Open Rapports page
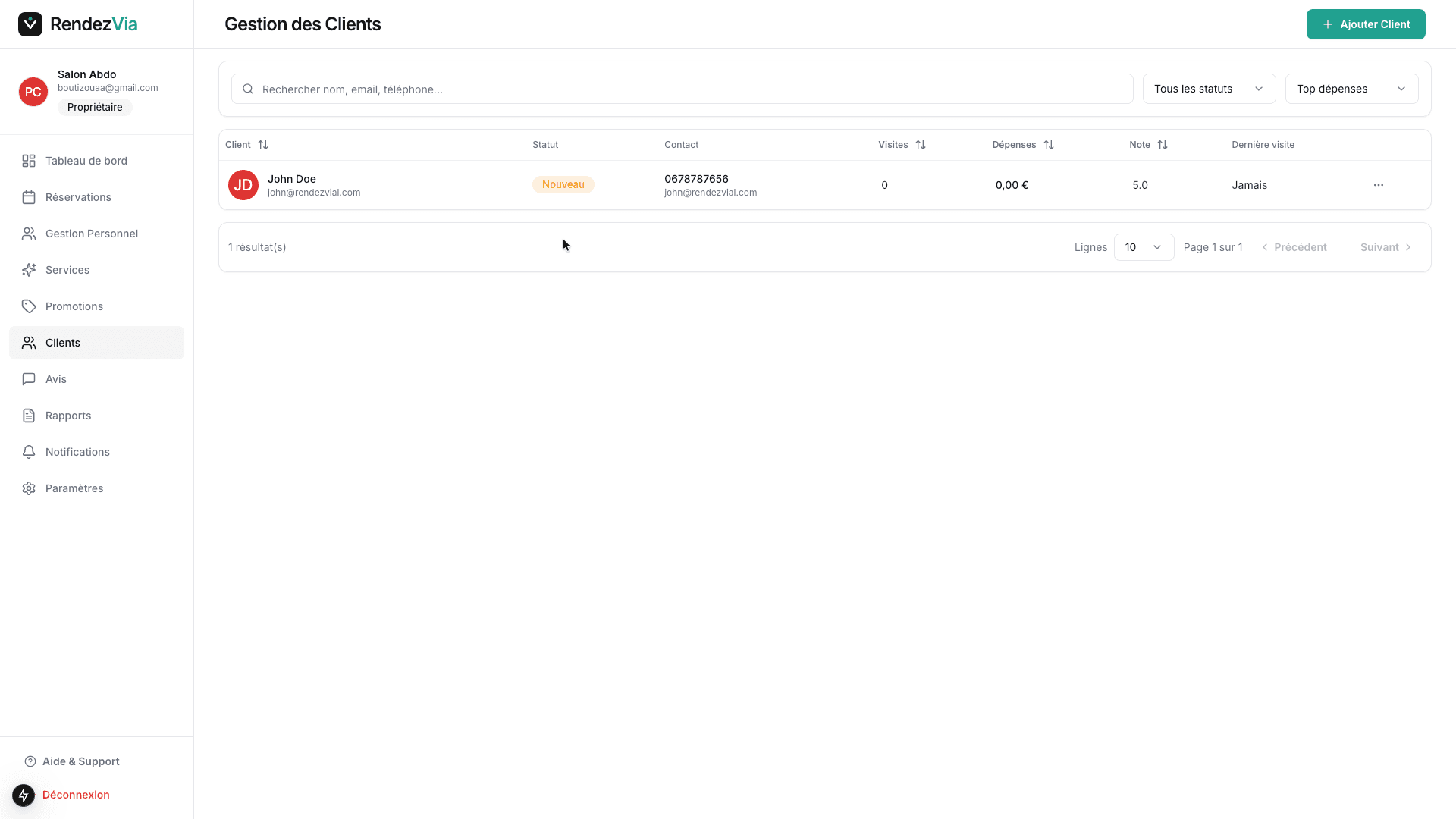This screenshot has width=1456, height=819. tap(96, 416)
